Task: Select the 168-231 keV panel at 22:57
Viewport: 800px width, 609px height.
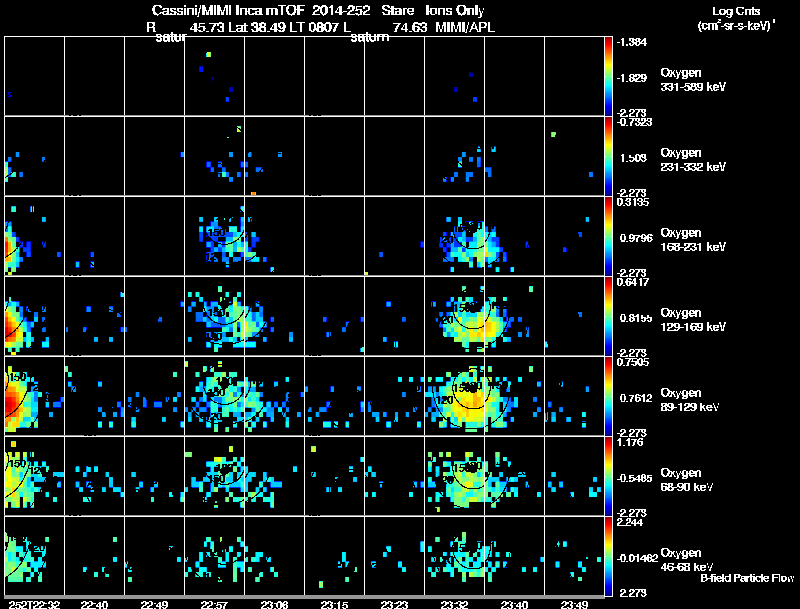Action: 214,236
